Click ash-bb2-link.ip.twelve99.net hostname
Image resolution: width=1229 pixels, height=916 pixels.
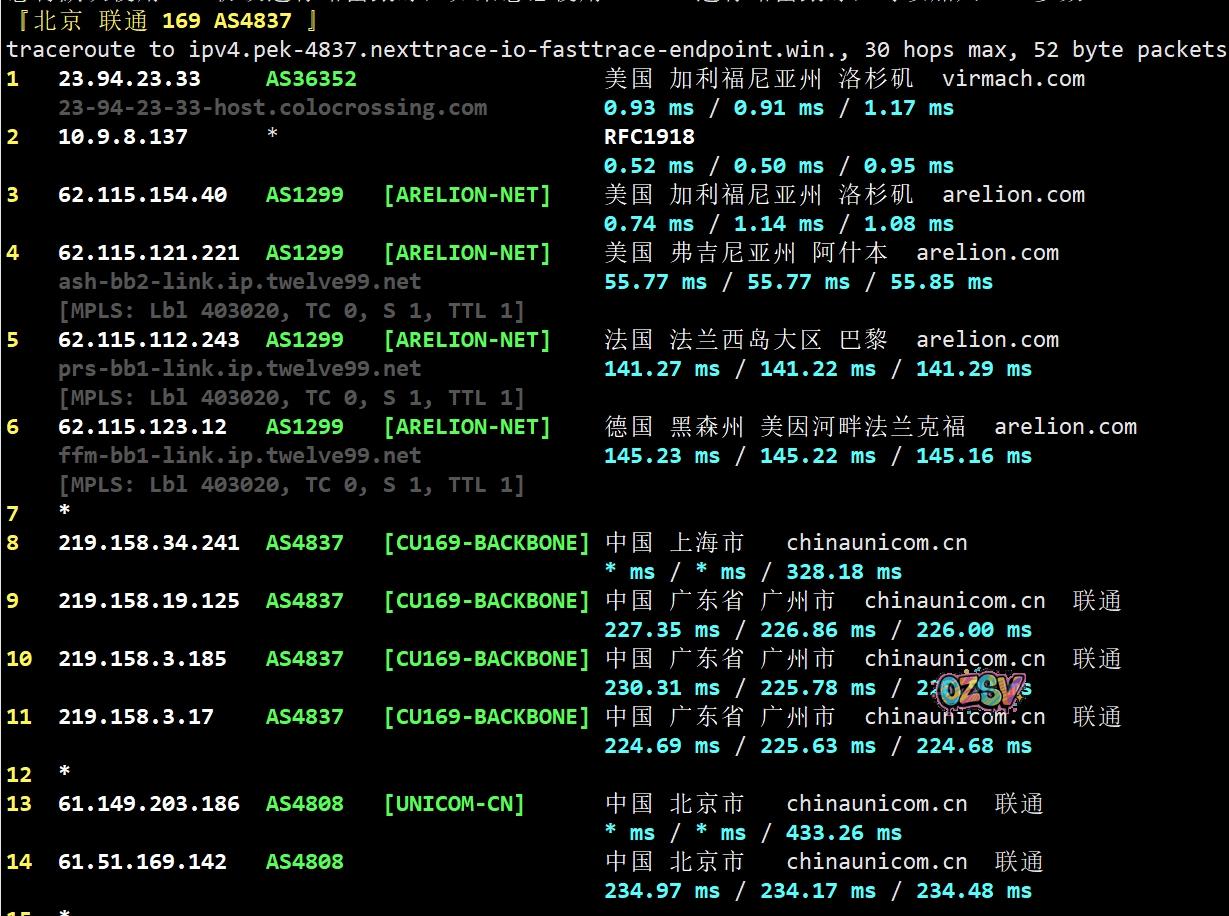click(239, 282)
